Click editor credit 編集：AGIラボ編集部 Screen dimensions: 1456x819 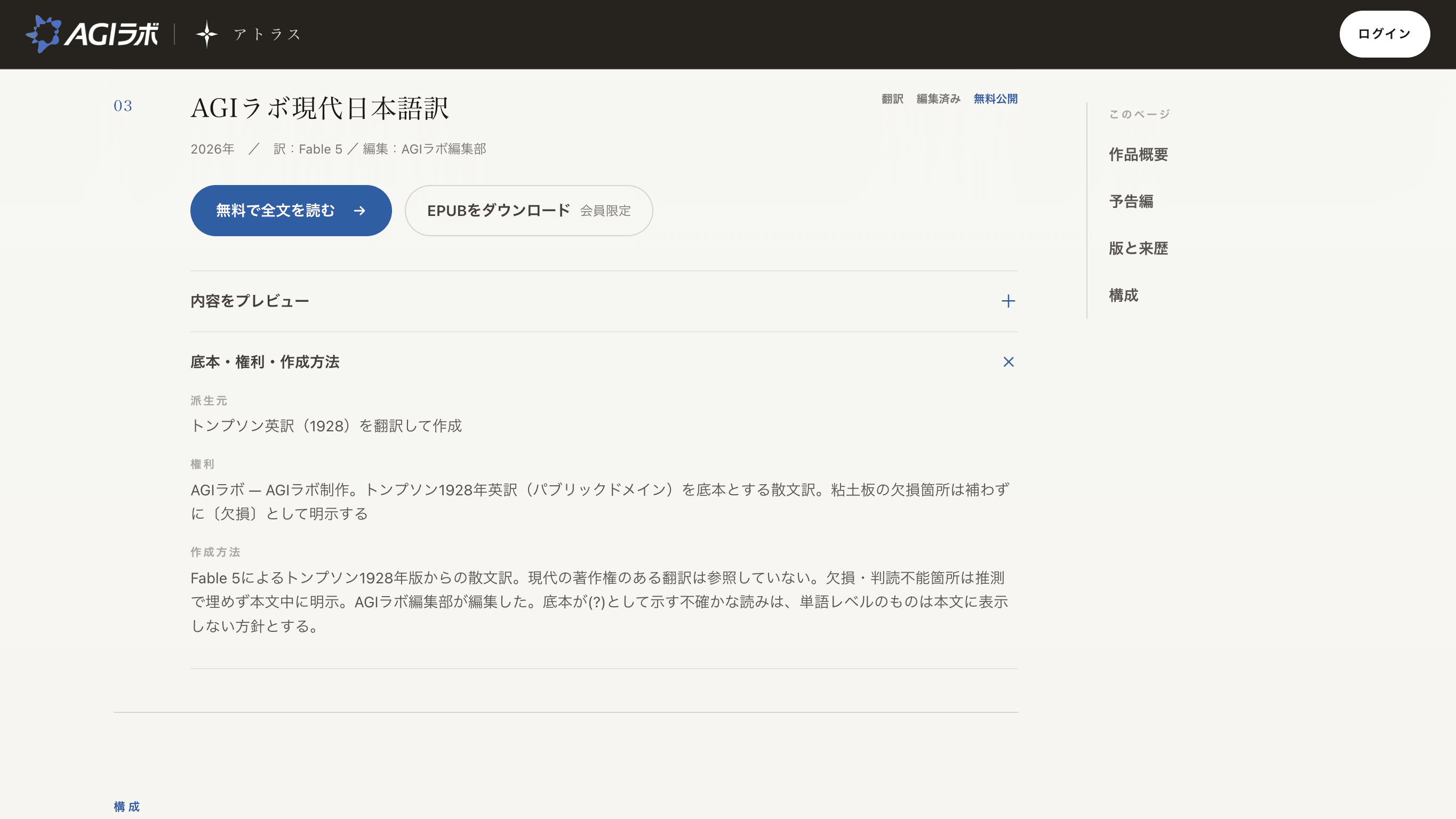(425, 149)
